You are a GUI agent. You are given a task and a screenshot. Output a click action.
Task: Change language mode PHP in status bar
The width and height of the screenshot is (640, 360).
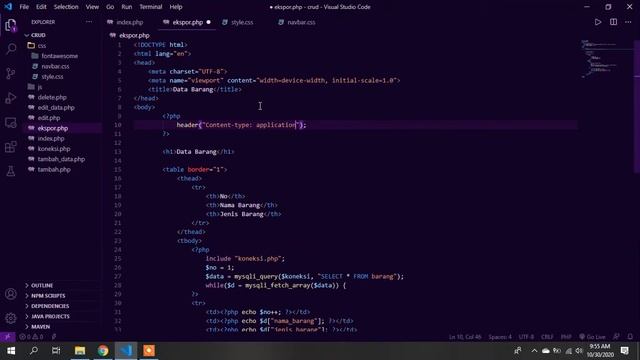coord(566,337)
